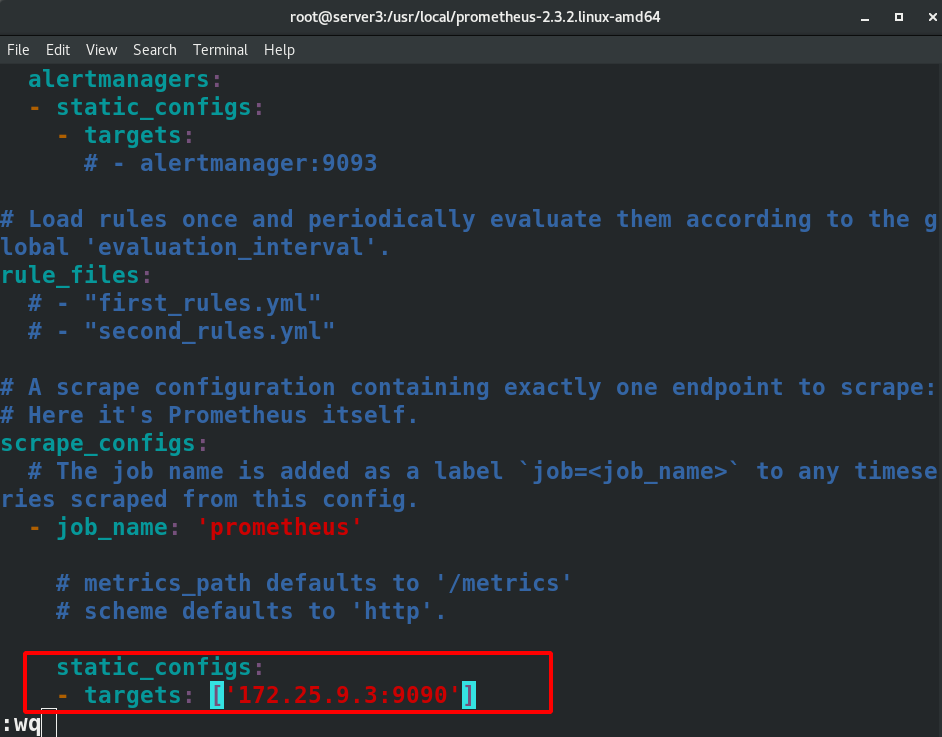Viewport: 942px width, 737px height.
Task: Click '# Here it's Prometheus itself.' comment
Action: [x=209, y=415]
